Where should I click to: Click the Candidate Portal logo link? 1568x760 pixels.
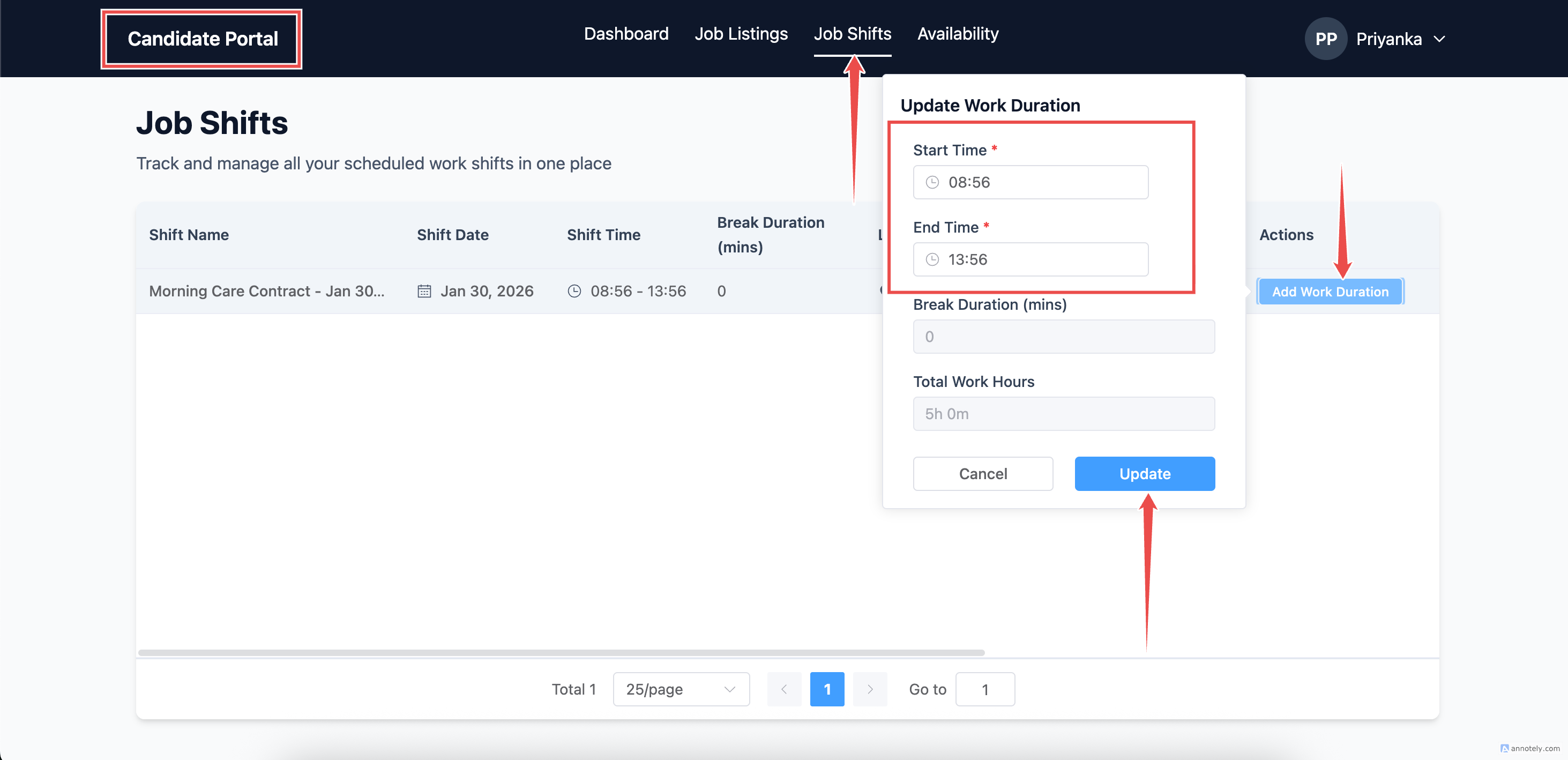pyautogui.click(x=203, y=39)
